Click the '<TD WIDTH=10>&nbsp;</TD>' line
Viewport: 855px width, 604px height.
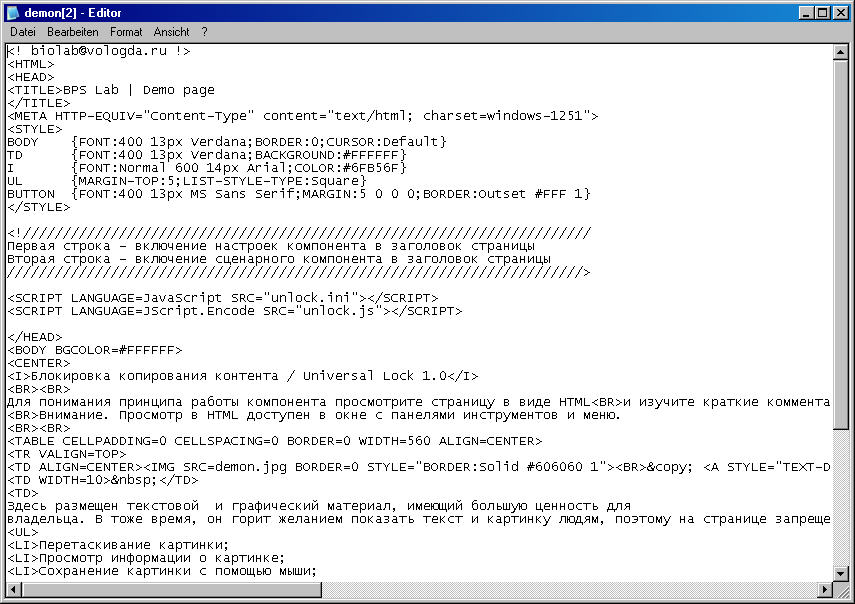103,480
